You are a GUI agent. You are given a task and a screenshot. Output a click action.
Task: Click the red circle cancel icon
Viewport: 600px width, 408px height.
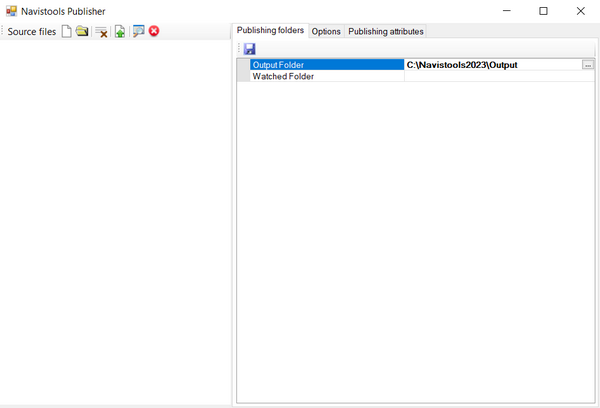(x=154, y=32)
